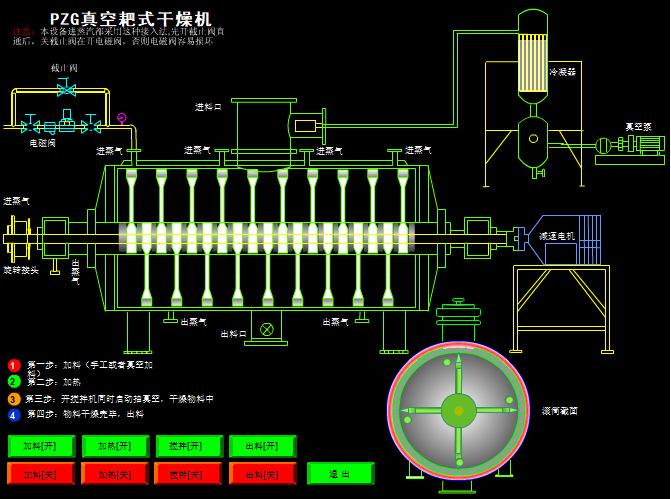
Task: Stop stirring with 搅拌[关]
Action: pos(189,473)
